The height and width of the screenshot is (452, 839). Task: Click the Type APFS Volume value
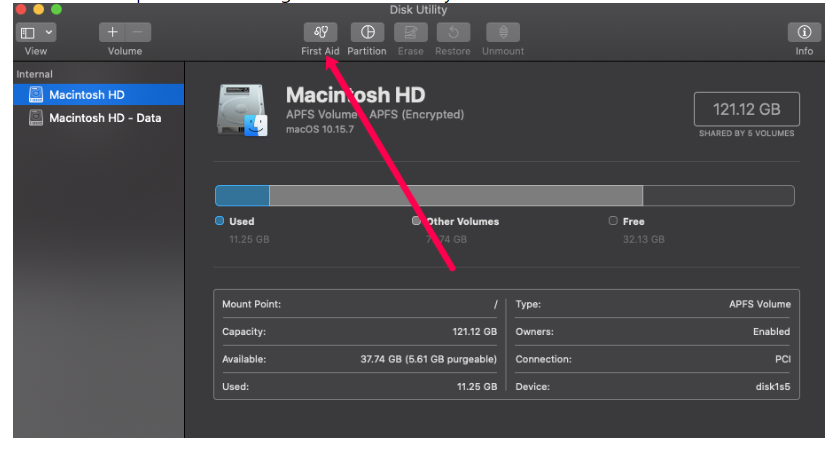(x=760, y=304)
